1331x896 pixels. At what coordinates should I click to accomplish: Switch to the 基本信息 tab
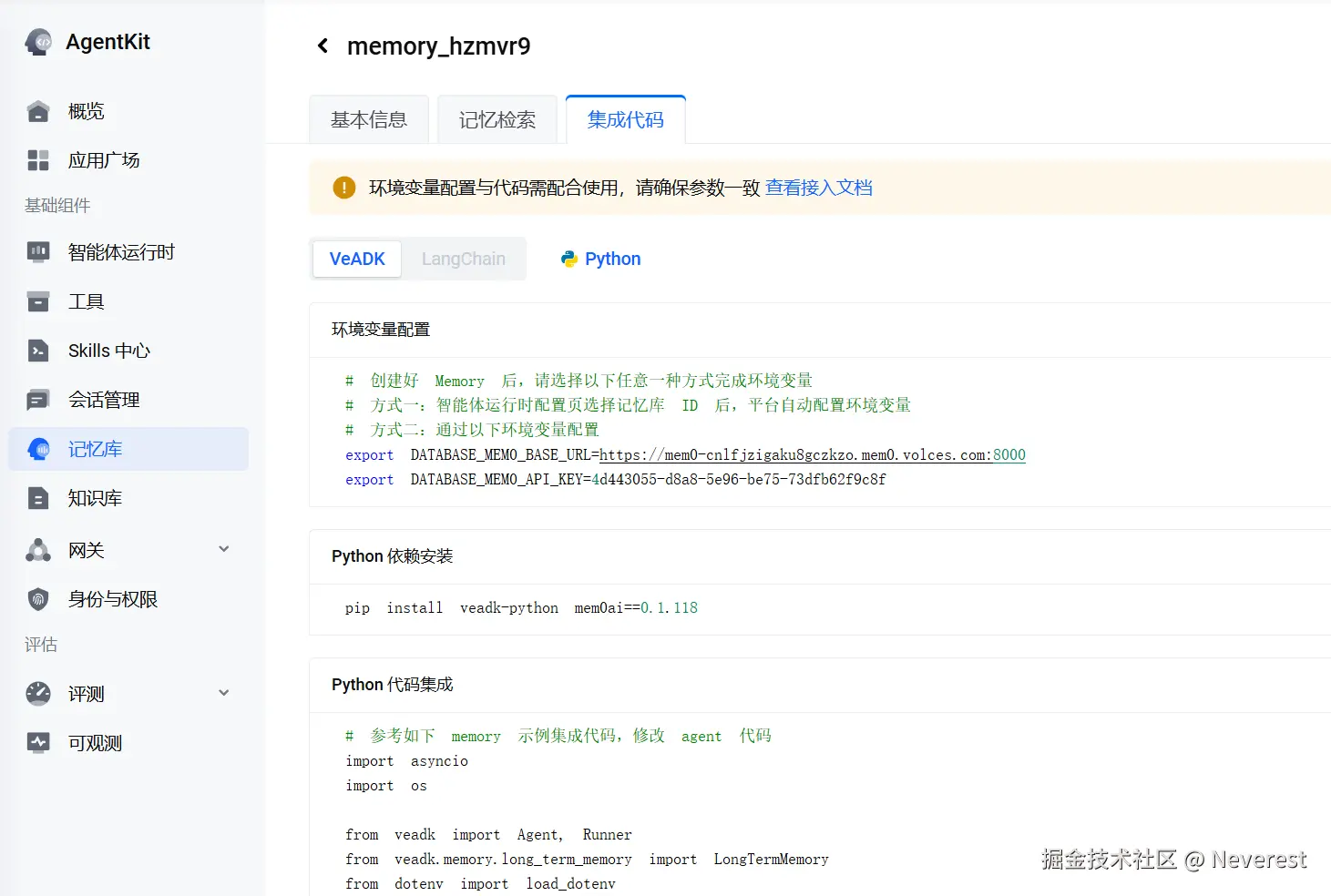pos(369,120)
